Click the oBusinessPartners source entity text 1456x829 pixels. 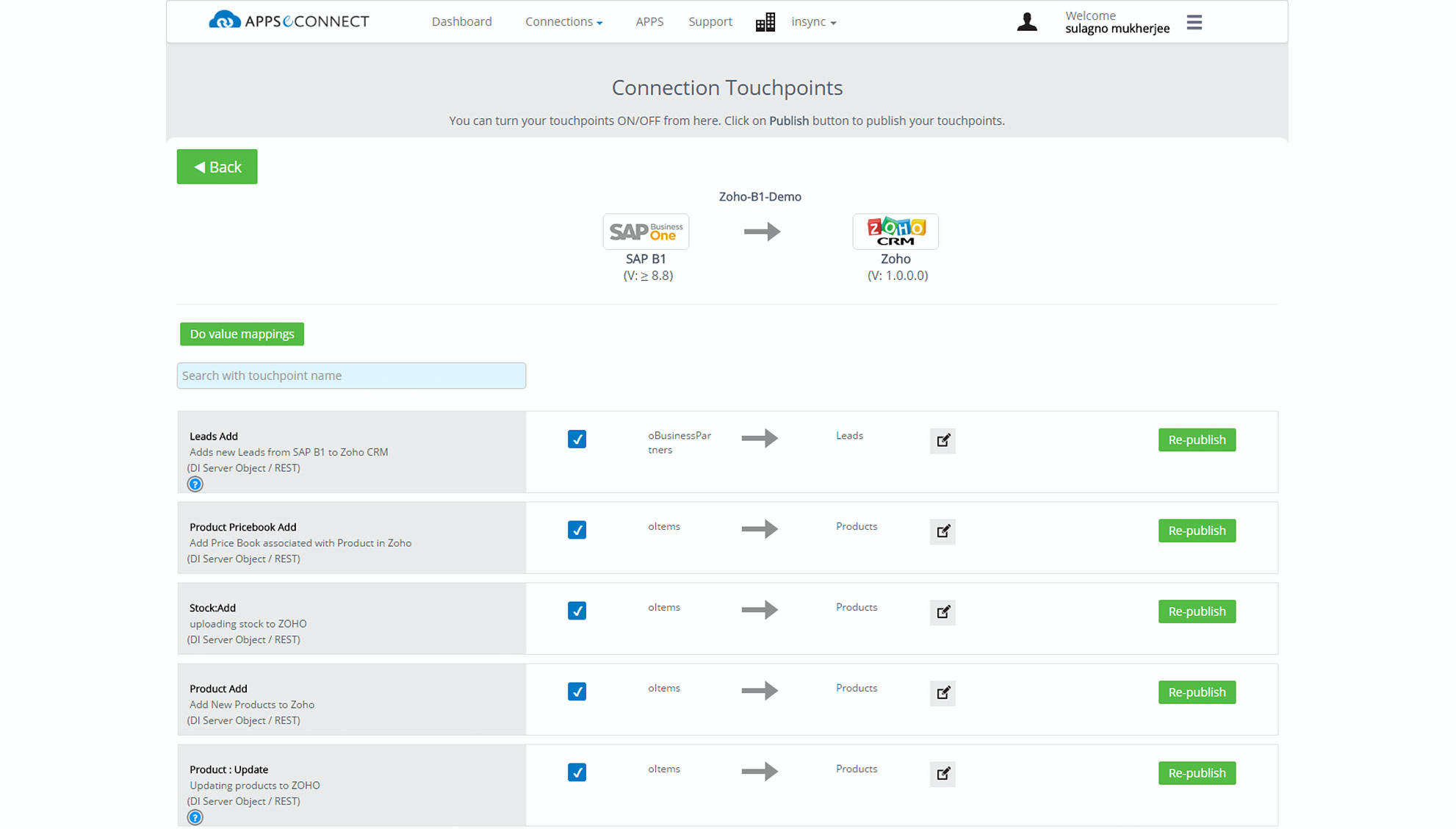(680, 443)
